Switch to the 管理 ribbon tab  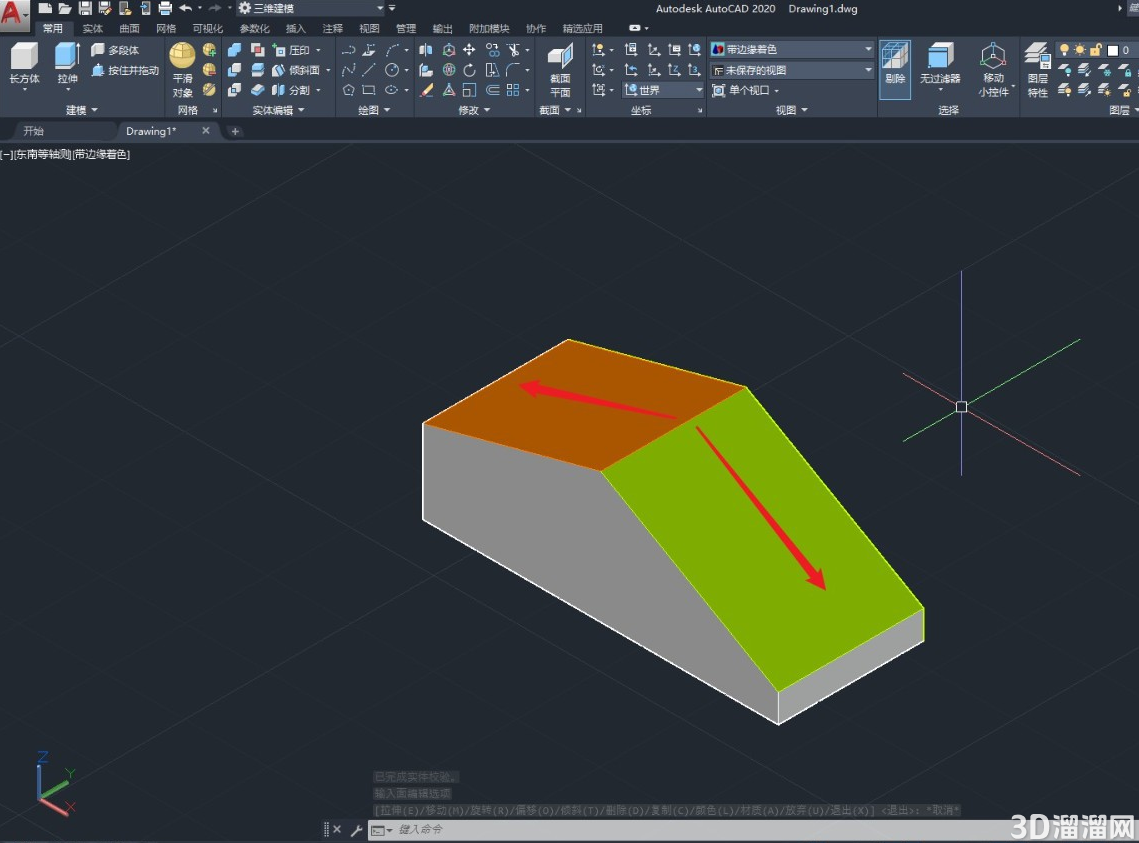point(406,28)
